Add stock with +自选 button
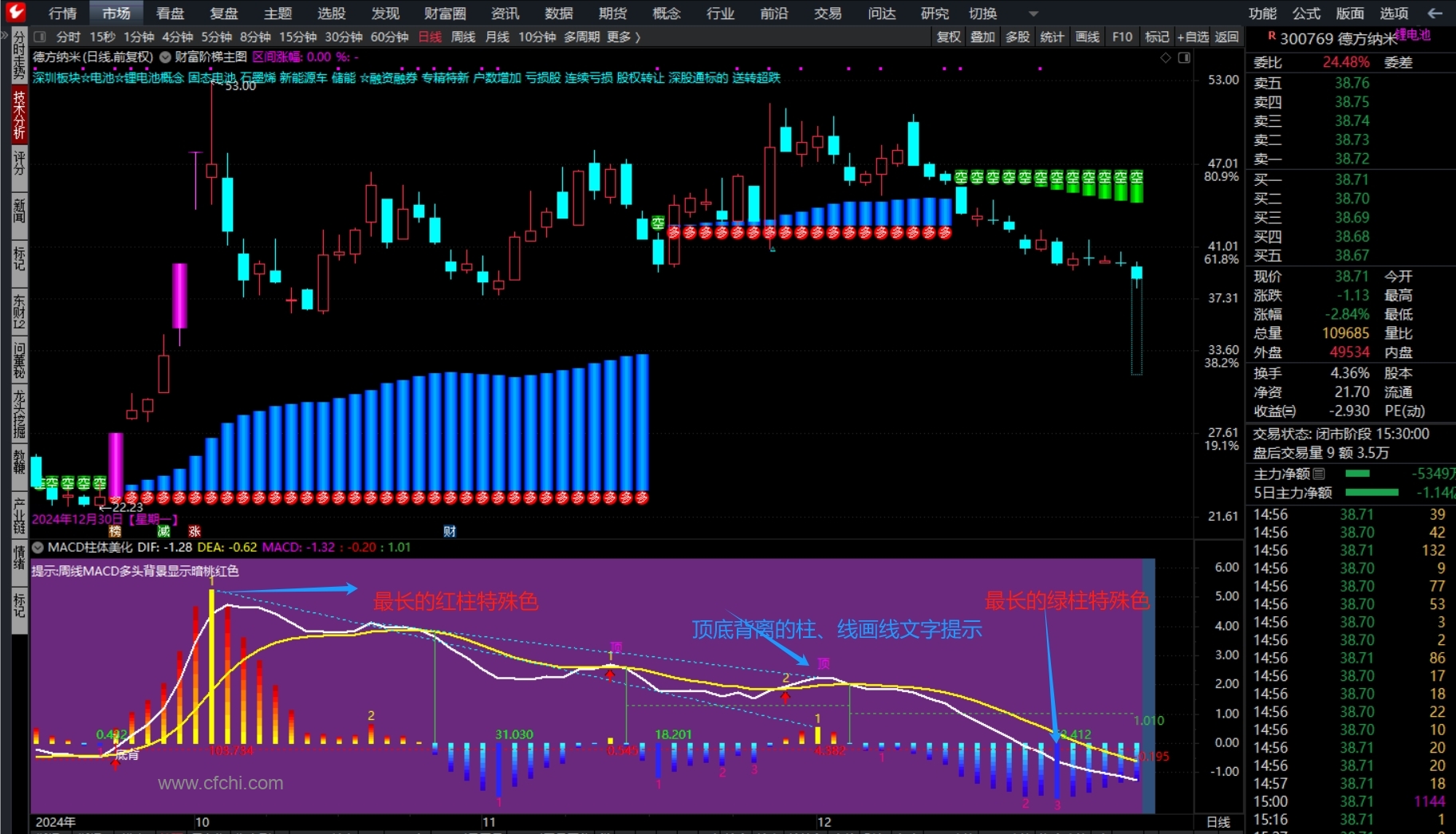 (x=1193, y=37)
